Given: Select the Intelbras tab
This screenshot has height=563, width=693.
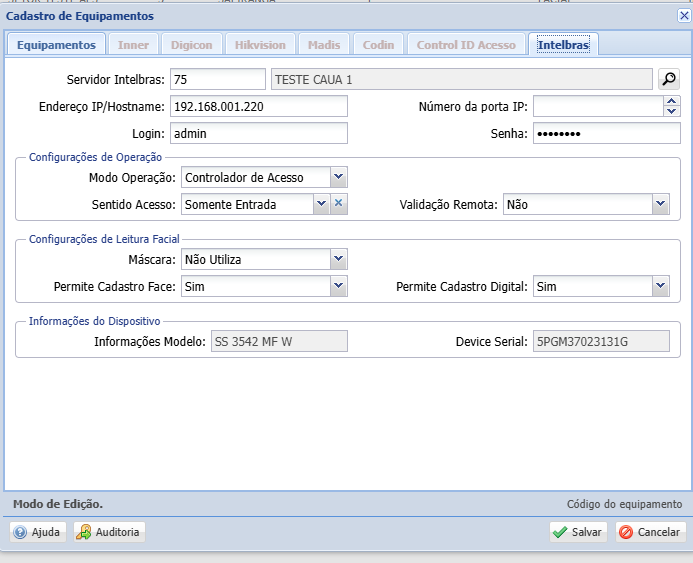Looking at the screenshot, I should point(563,45).
